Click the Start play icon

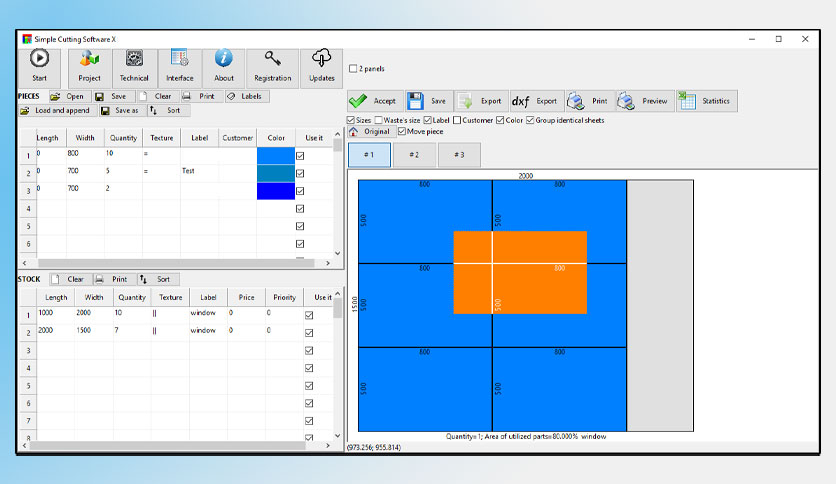coord(39,59)
